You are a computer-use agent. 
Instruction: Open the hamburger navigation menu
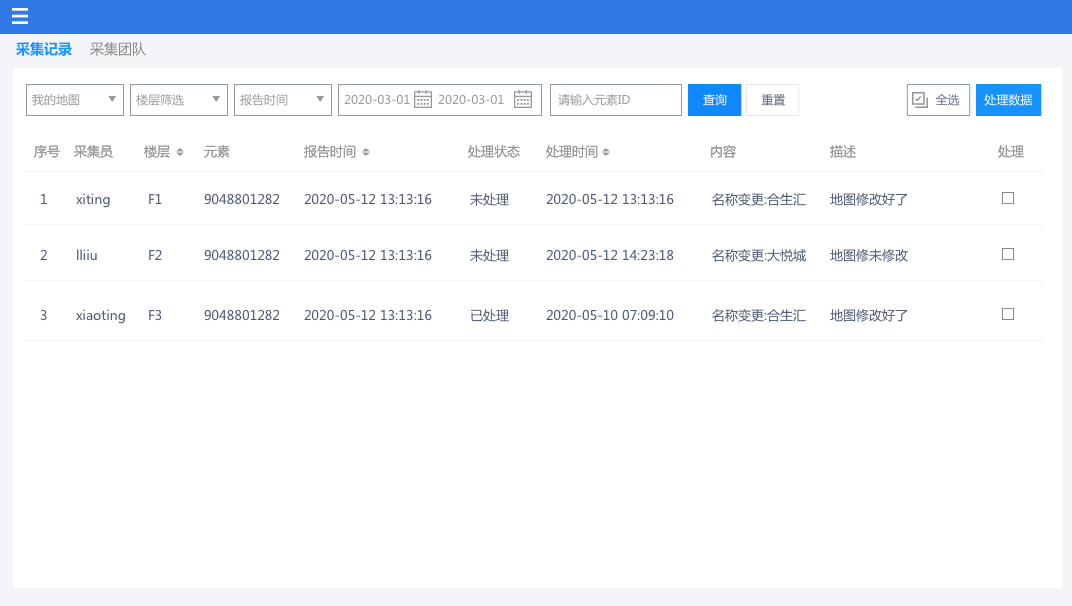[x=20, y=16]
